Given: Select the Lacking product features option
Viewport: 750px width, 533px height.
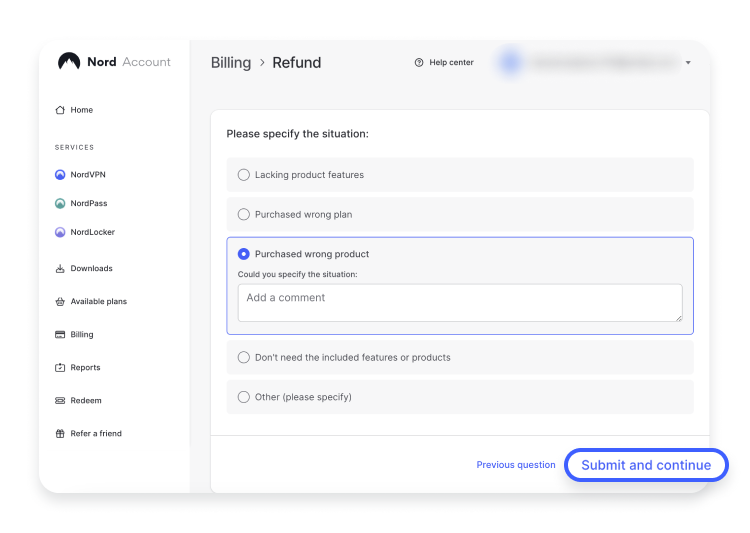Looking at the screenshot, I should click(244, 175).
